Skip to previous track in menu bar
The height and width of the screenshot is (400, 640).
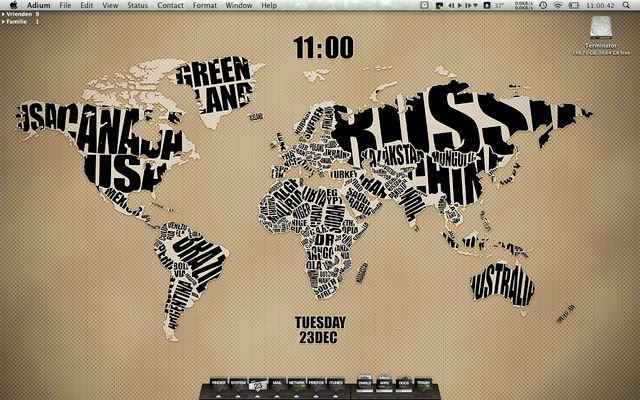tap(451, 5)
